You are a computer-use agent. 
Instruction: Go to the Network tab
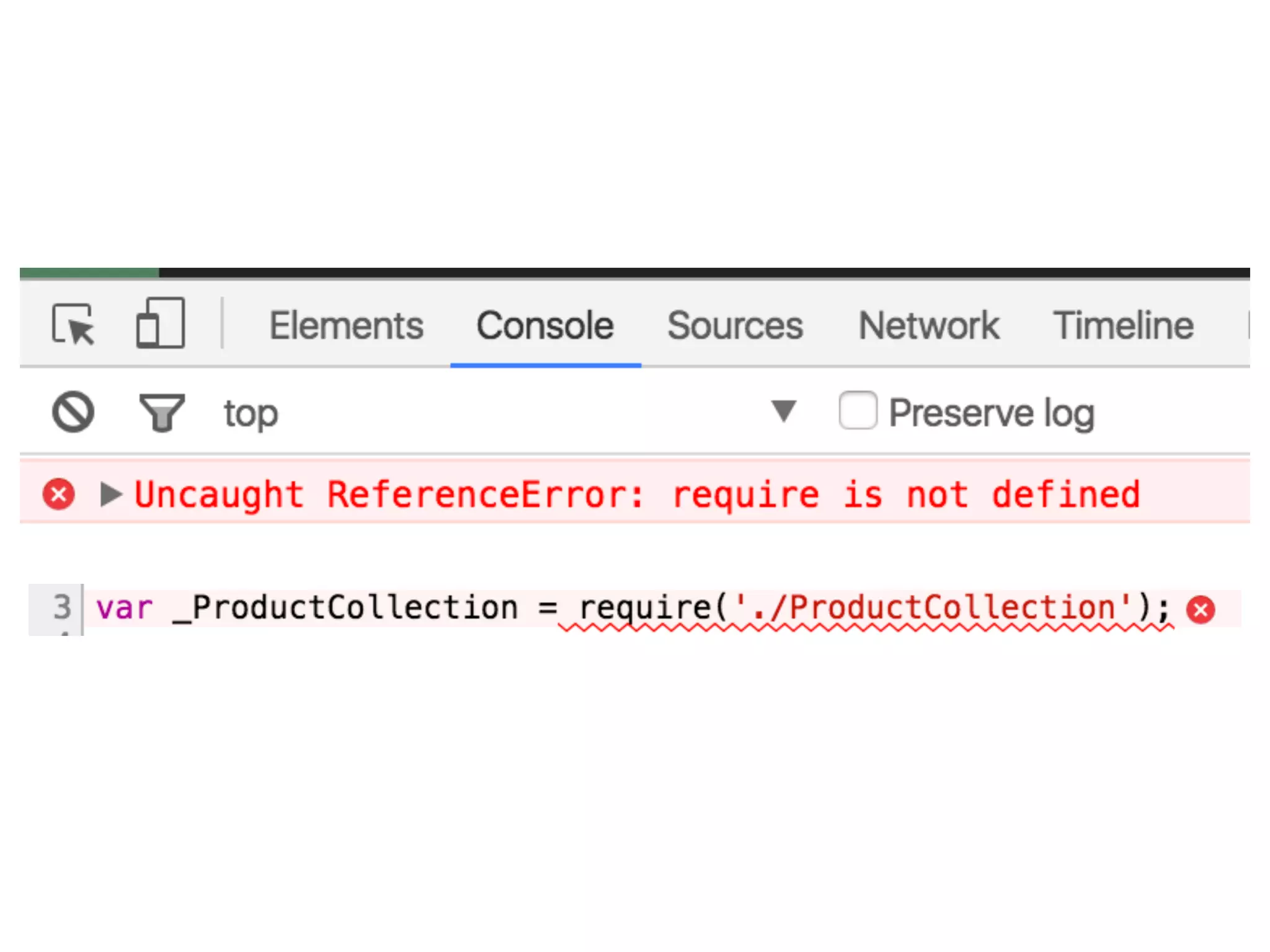tap(929, 325)
